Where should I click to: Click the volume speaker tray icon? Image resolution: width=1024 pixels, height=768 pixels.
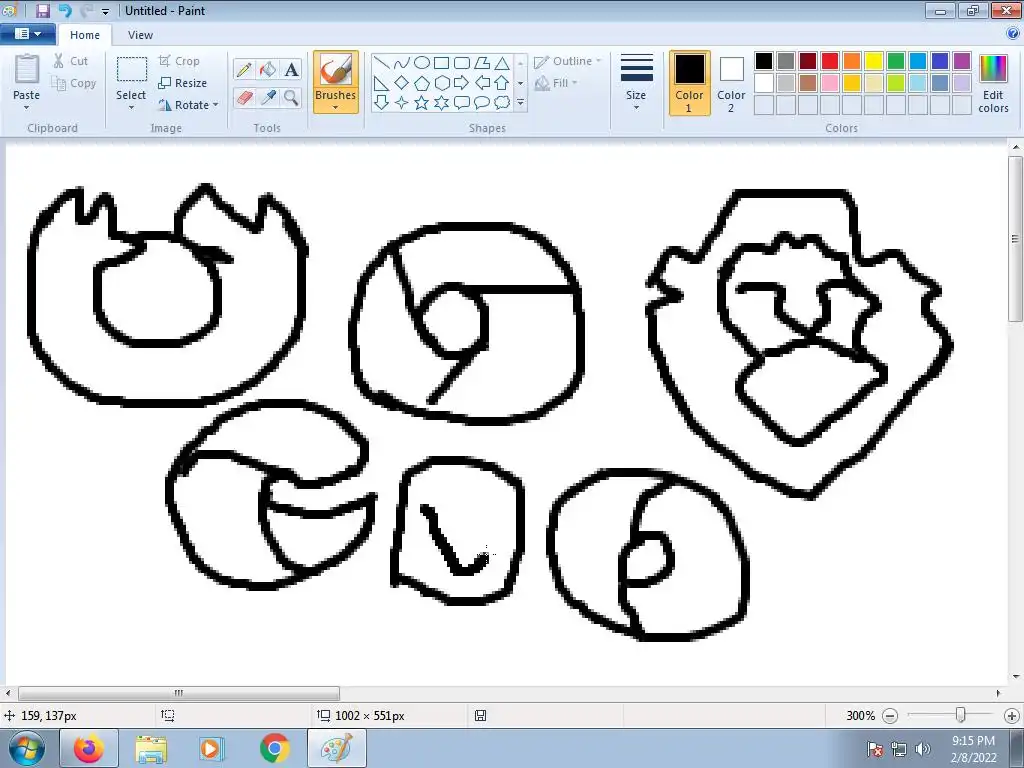[923, 748]
